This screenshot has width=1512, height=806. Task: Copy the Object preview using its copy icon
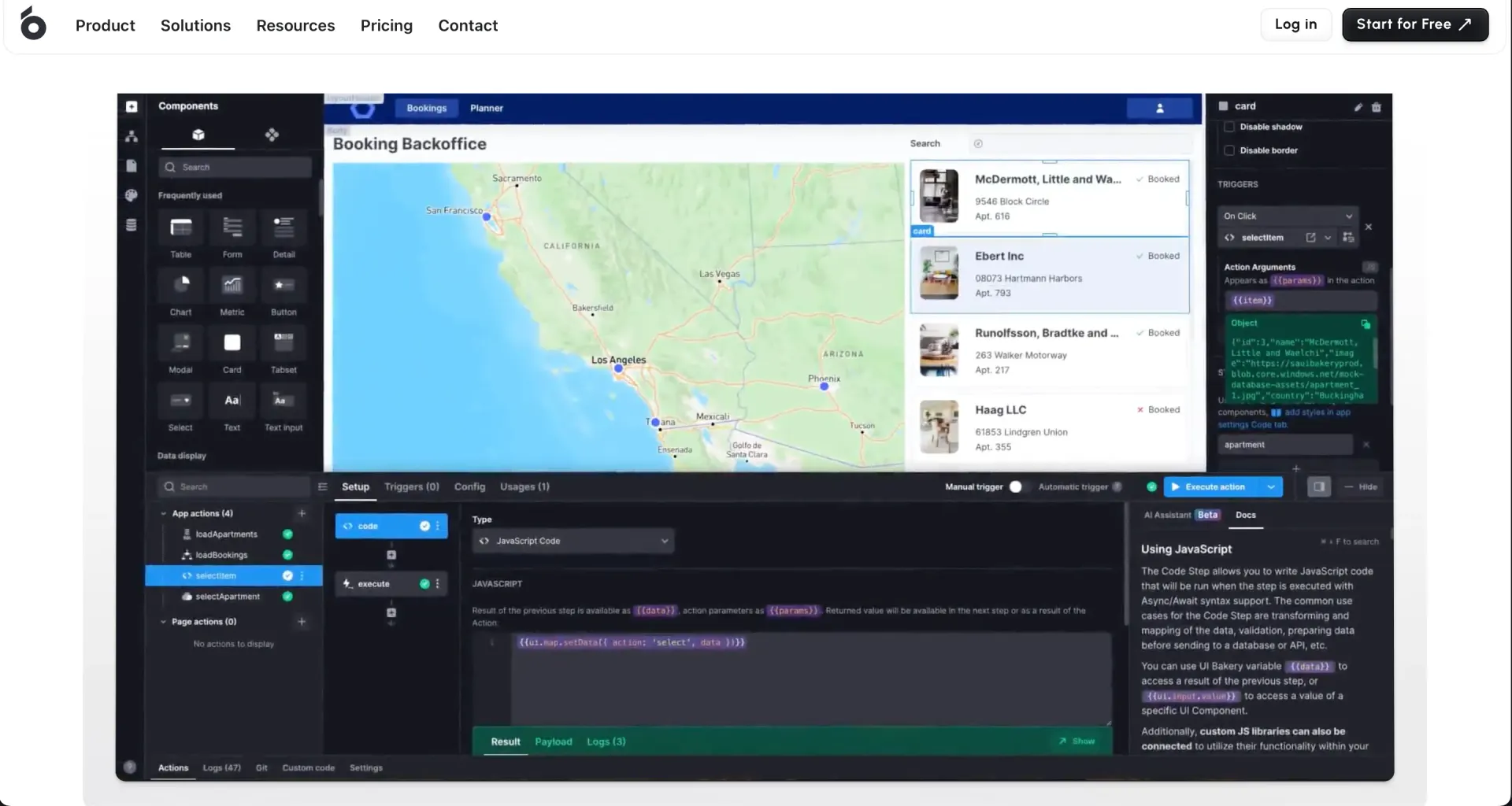1366,324
